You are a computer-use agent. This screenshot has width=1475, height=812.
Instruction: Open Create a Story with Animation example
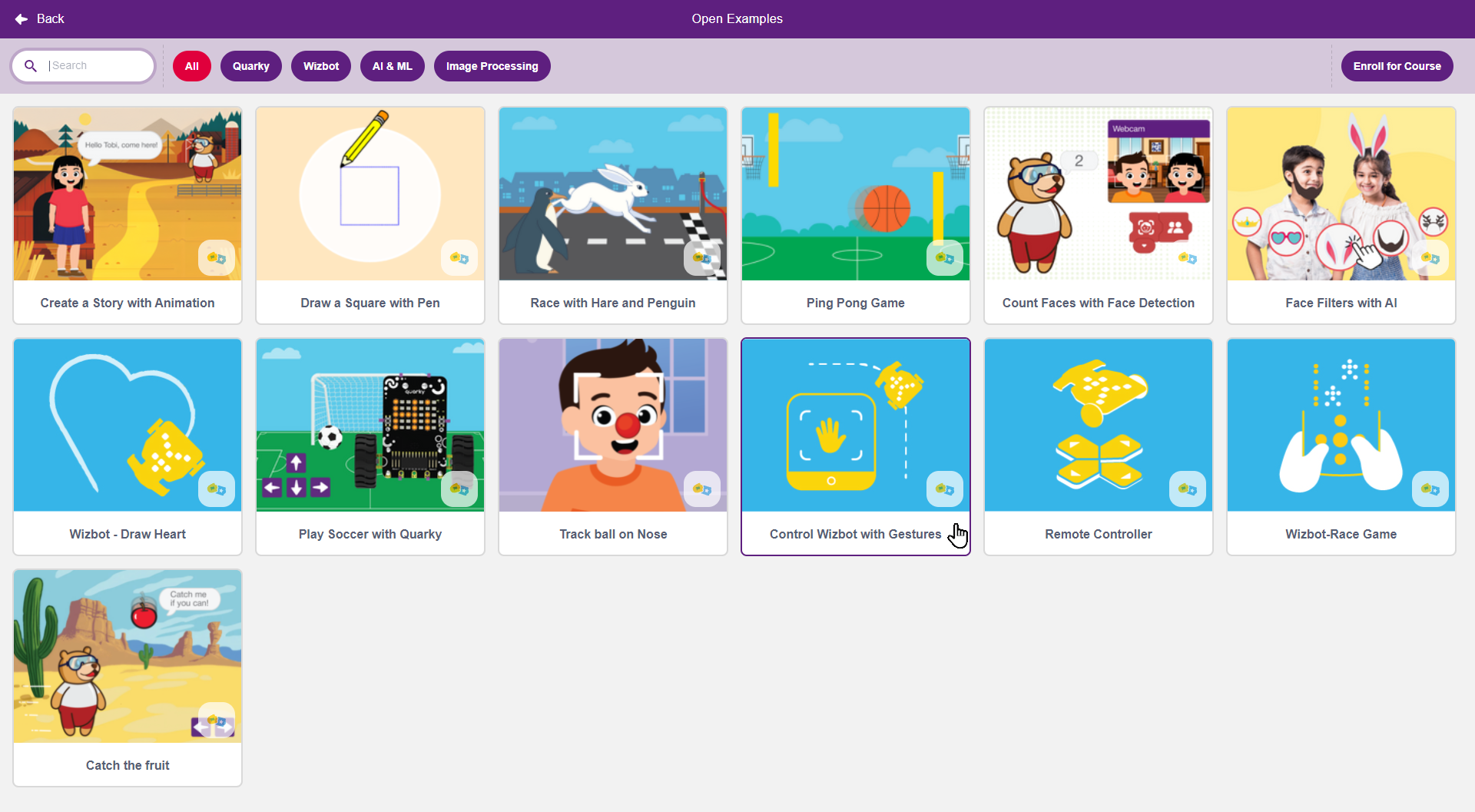click(128, 215)
